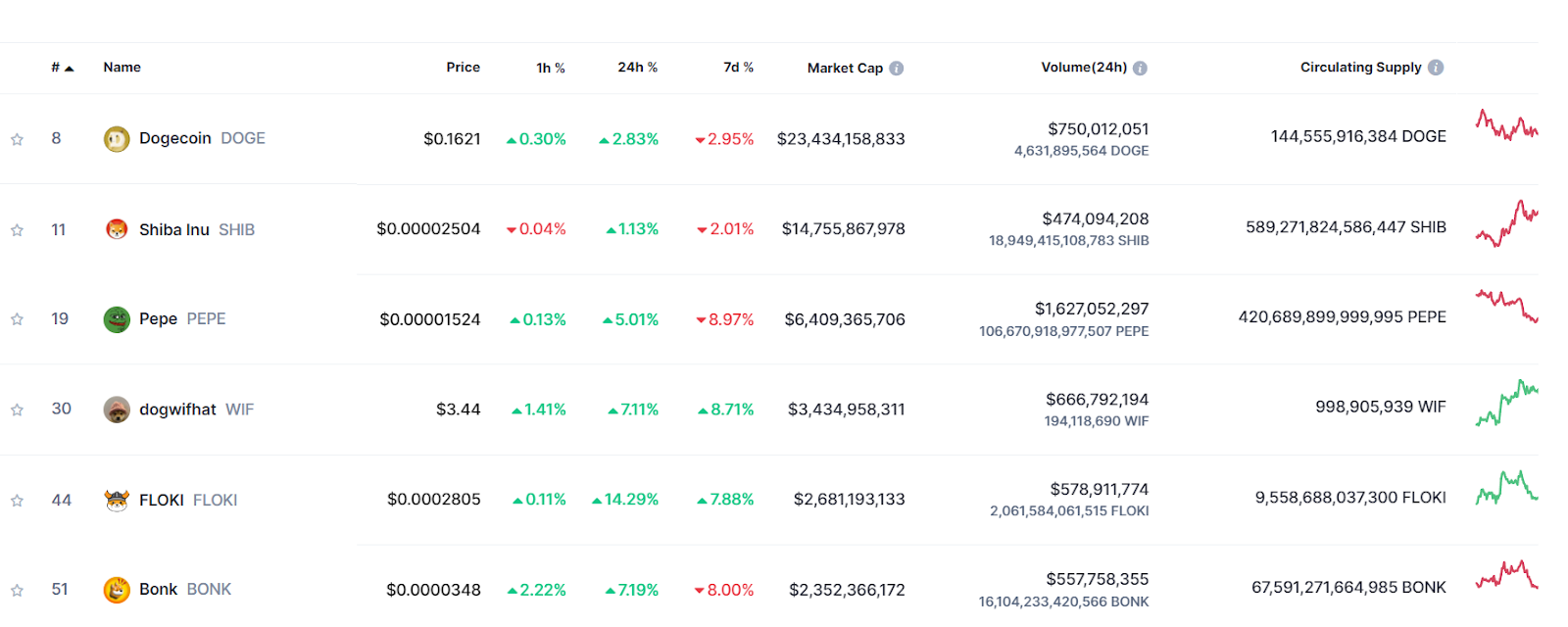Click the Shiba Inu coin logo
The height and width of the screenshot is (627, 1568).
(x=117, y=229)
